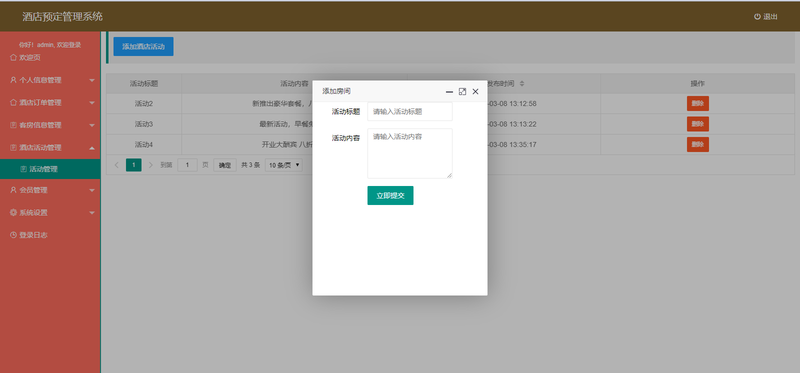The height and width of the screenshot is (373, 800).
Task: Click the 操作 column header
Action: tap(697, 83)
